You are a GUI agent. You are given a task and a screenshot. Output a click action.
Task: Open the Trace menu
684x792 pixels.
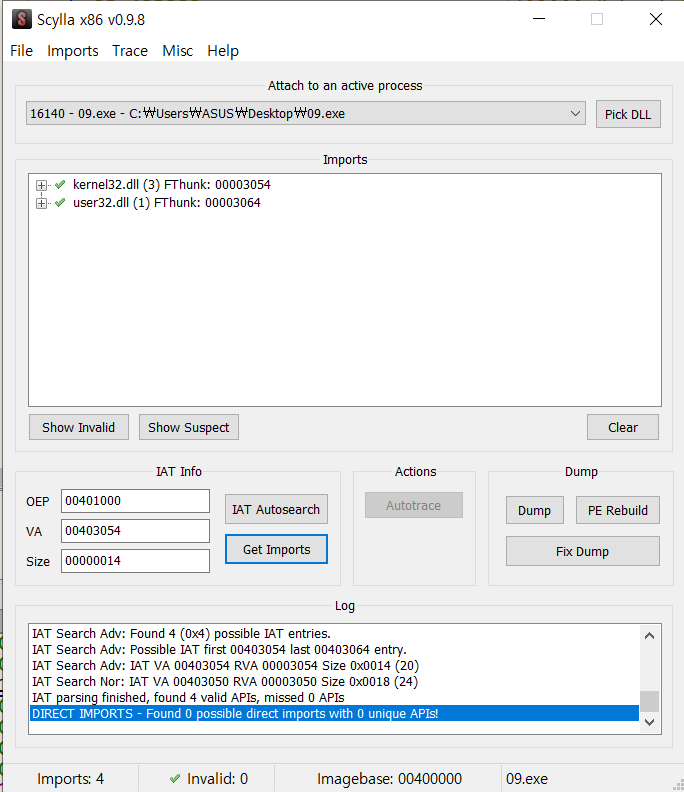pyautogui.click(x=130, y=51)
